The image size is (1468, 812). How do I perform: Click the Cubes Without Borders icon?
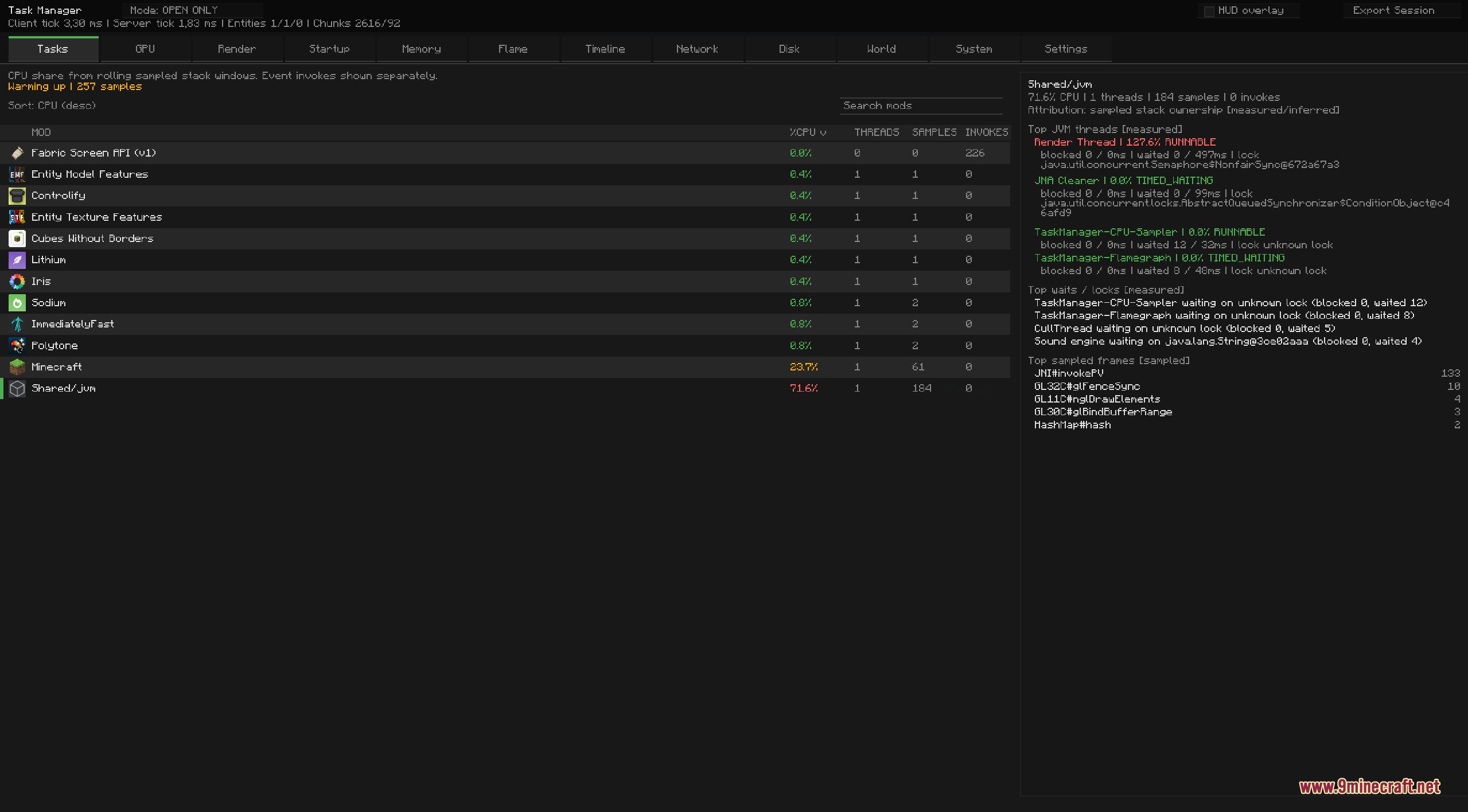coord(17,239)
